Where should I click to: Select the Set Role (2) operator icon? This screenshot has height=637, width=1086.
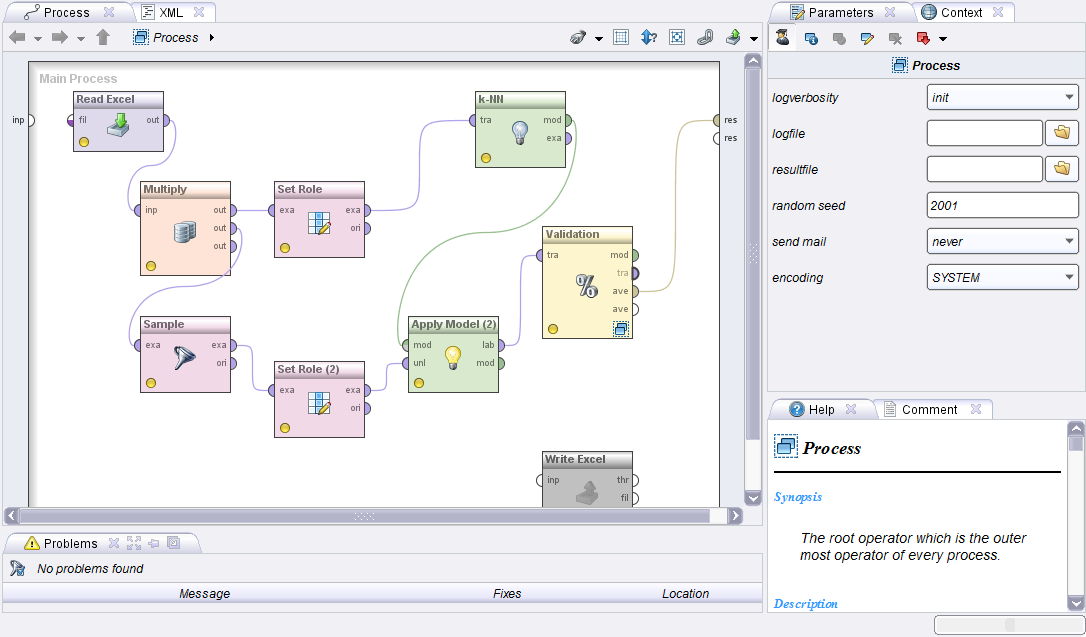tap(319, 403)
